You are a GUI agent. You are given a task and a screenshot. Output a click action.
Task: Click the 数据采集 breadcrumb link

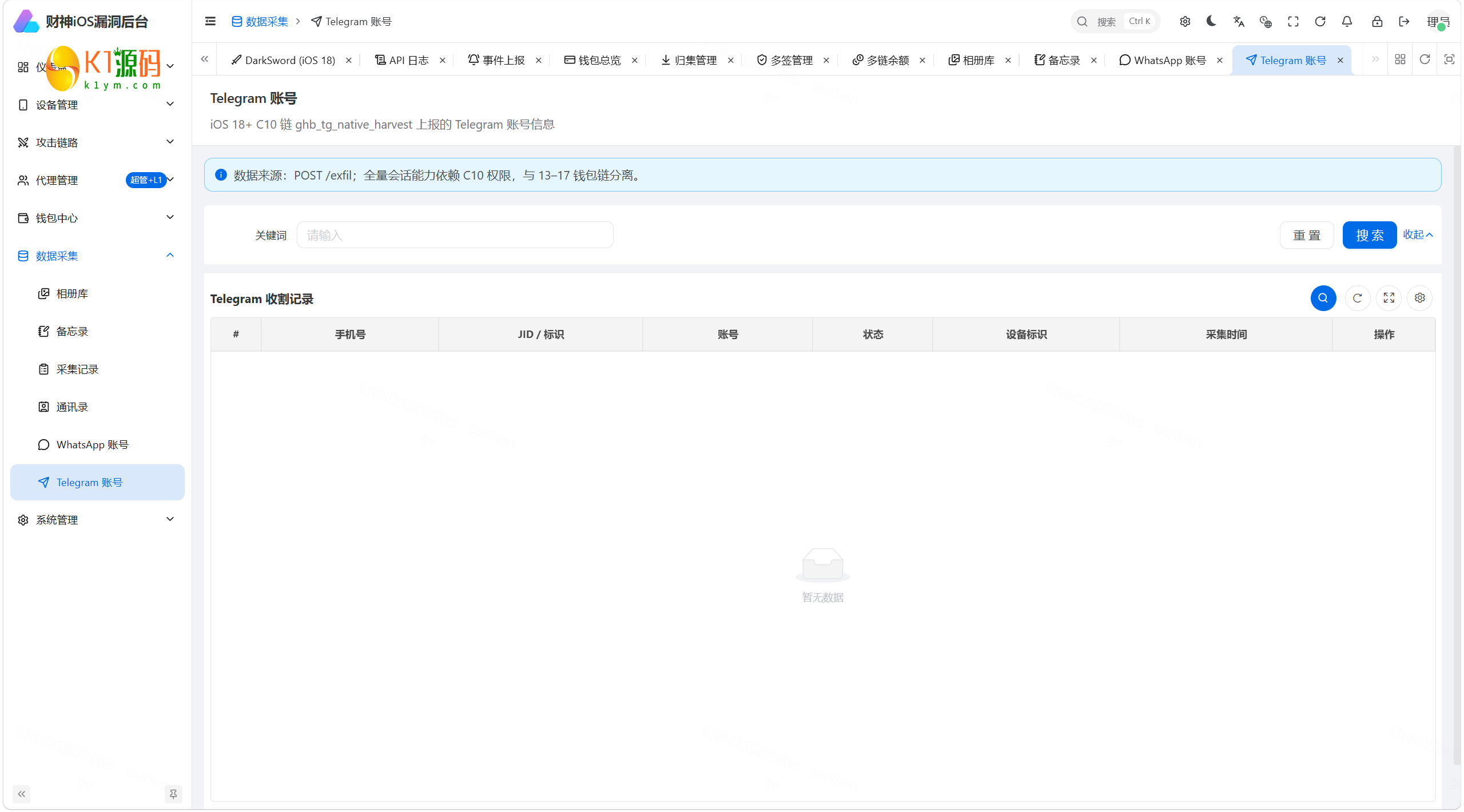pyautogui.click(x=260, y=21)
